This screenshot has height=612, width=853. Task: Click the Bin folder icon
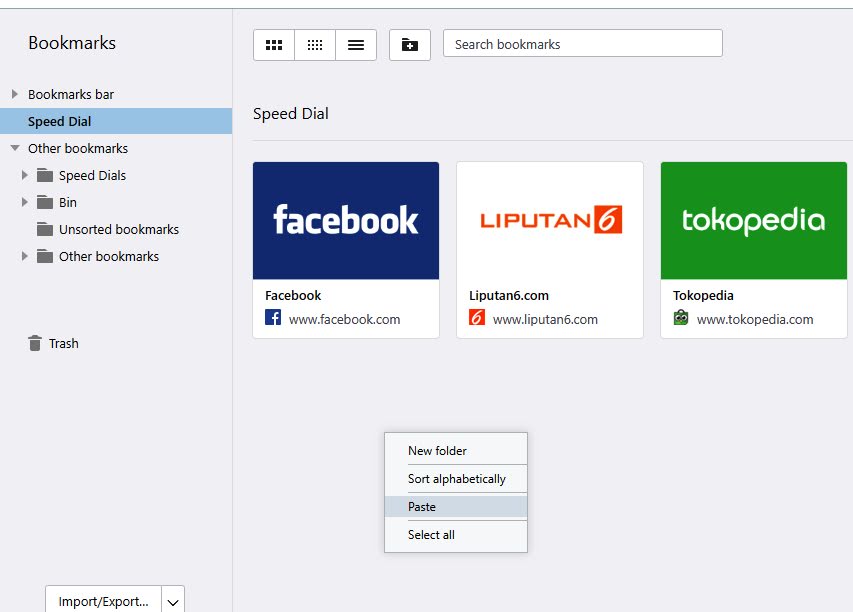click(45, 202)
